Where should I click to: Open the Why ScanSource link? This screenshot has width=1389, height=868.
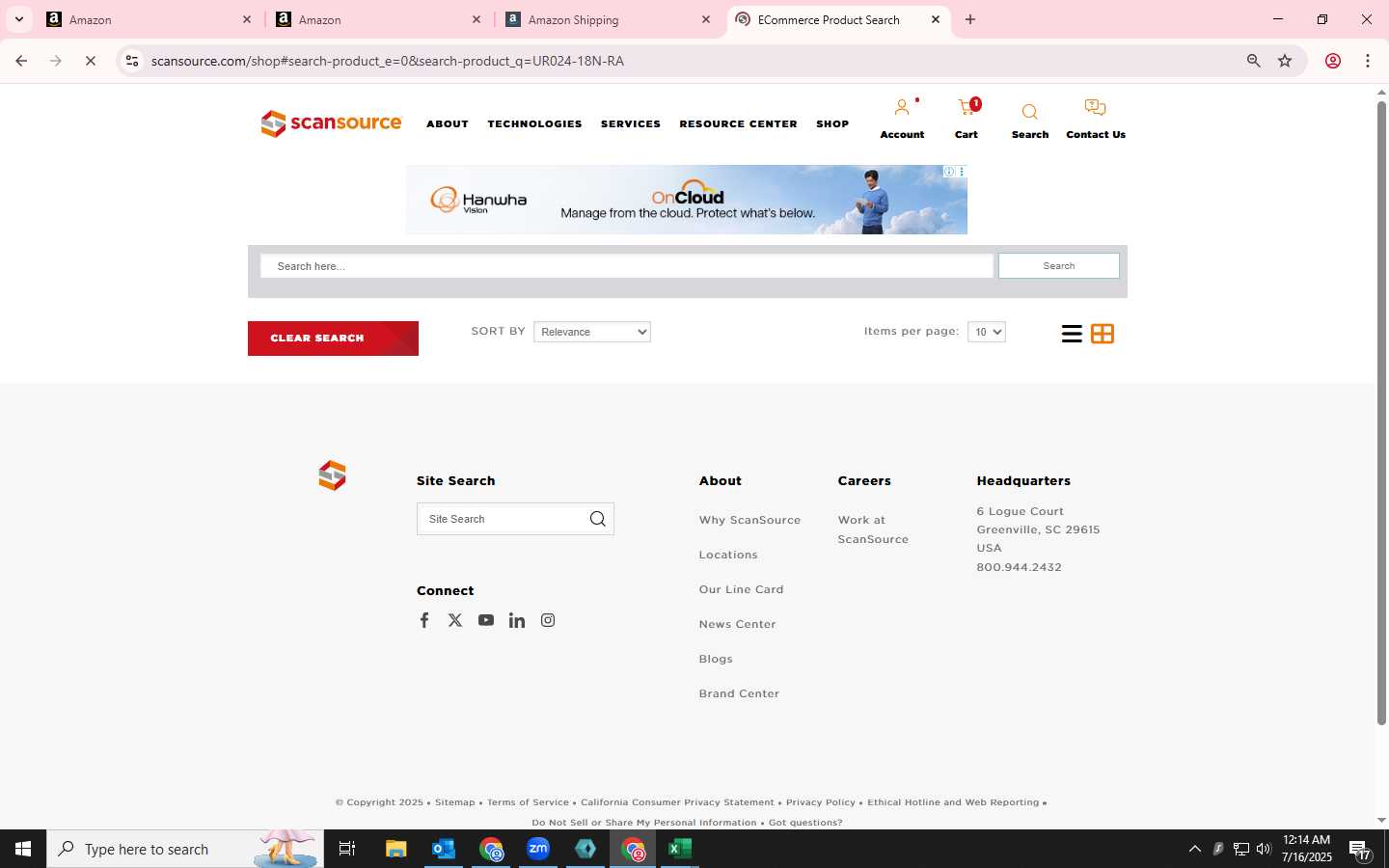tap(749, 520)
